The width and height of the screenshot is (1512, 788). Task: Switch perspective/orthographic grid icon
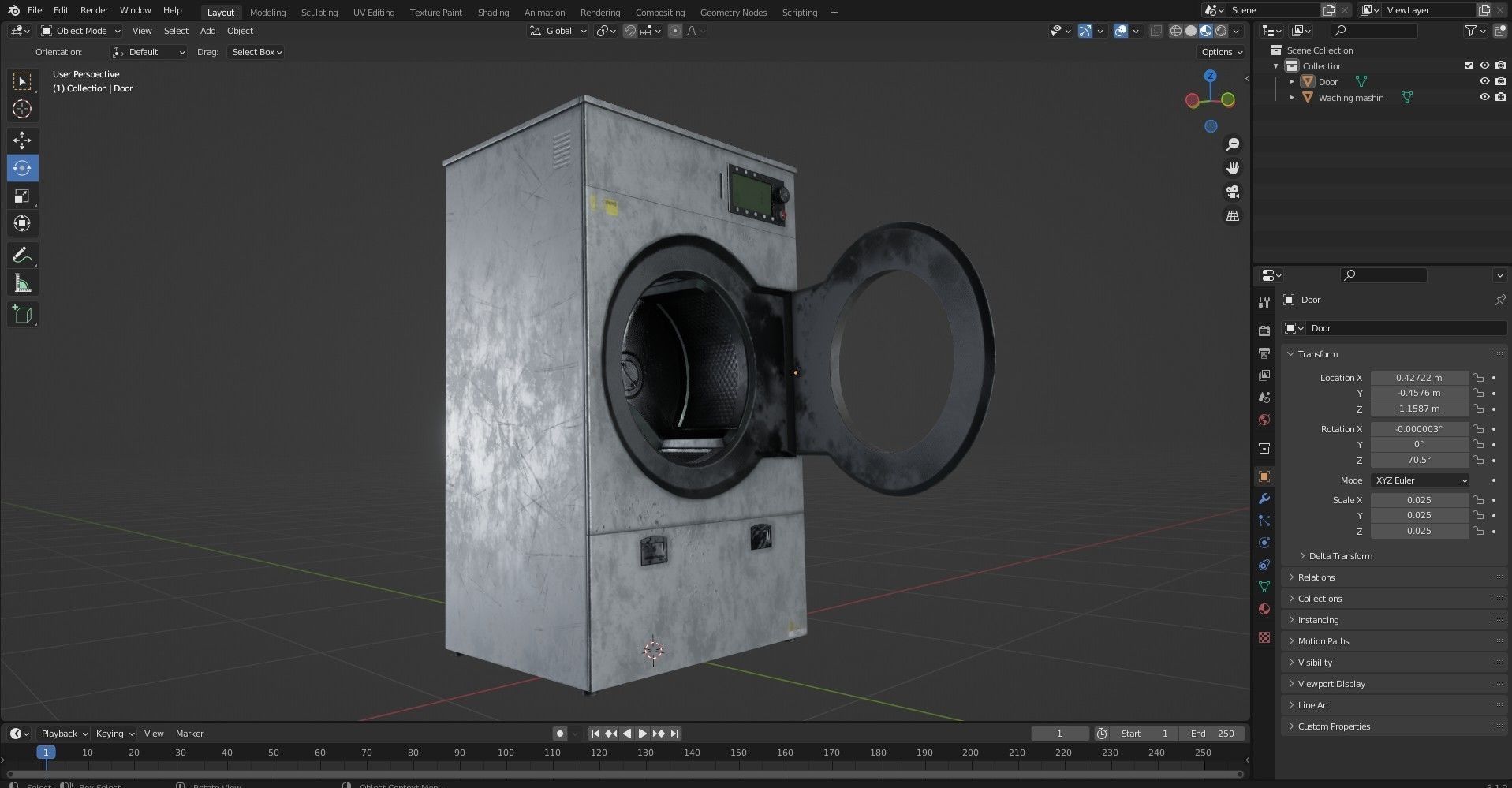point(1232,215)
